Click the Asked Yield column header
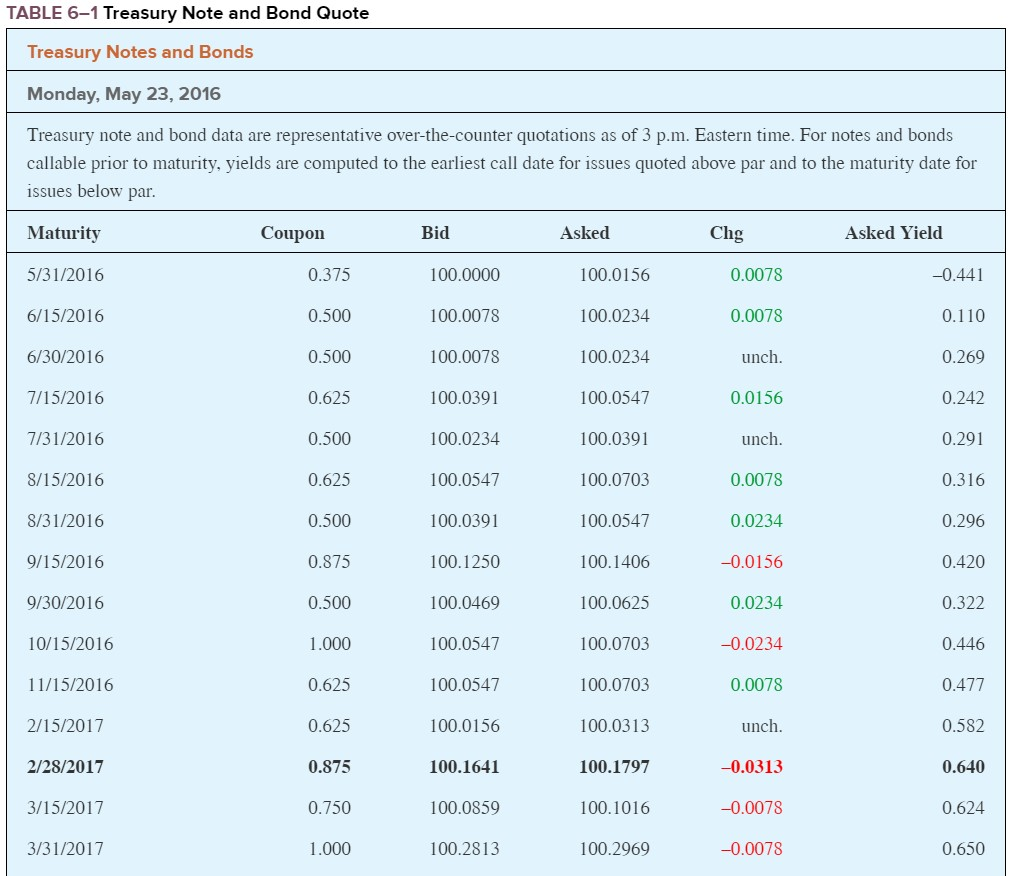Image resolution: width=1016 pixels, height=876 pixels. 893,233
